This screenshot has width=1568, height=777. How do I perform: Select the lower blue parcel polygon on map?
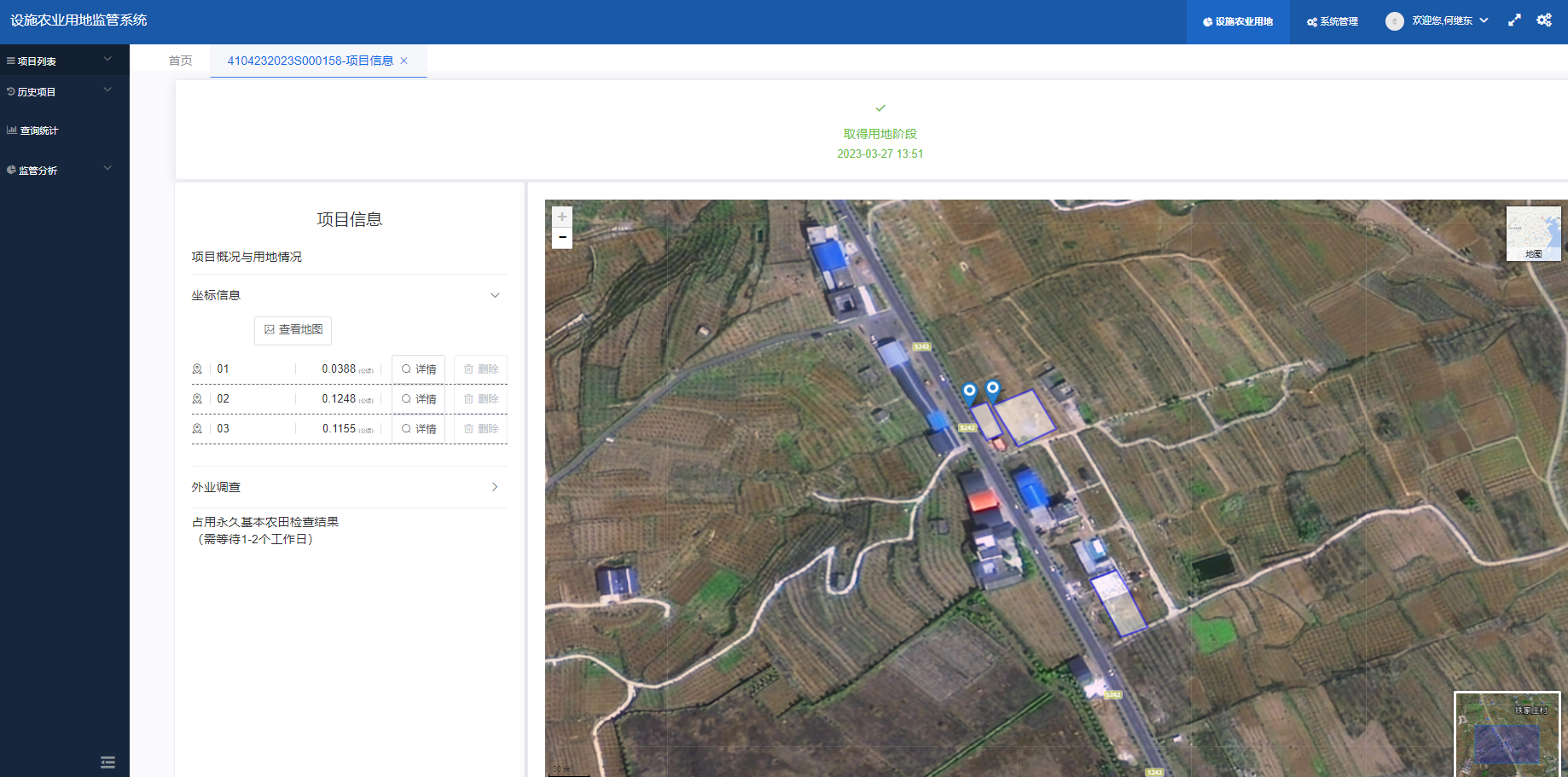1118,604
